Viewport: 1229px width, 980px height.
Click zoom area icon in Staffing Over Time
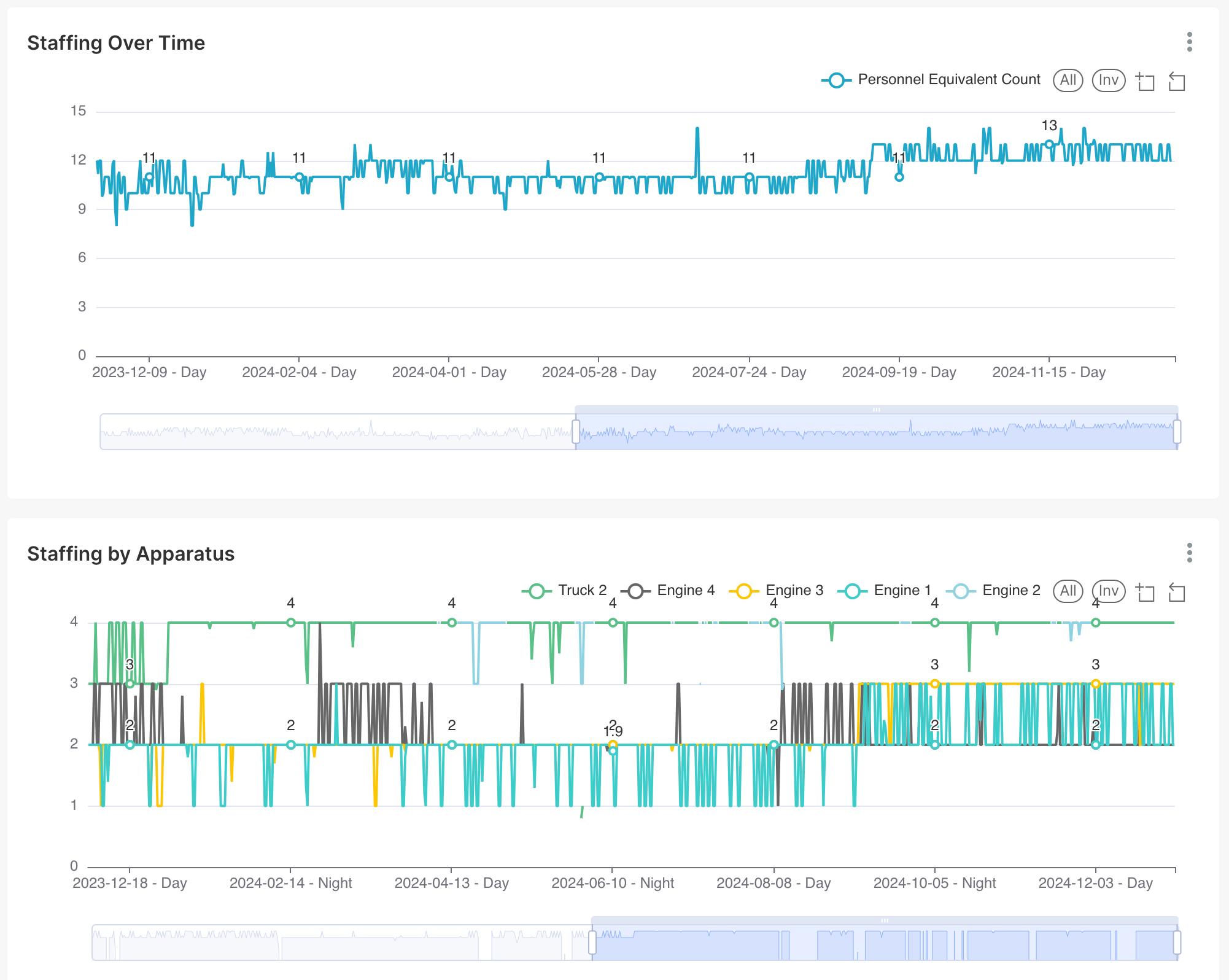click(x=1145, y=81)
